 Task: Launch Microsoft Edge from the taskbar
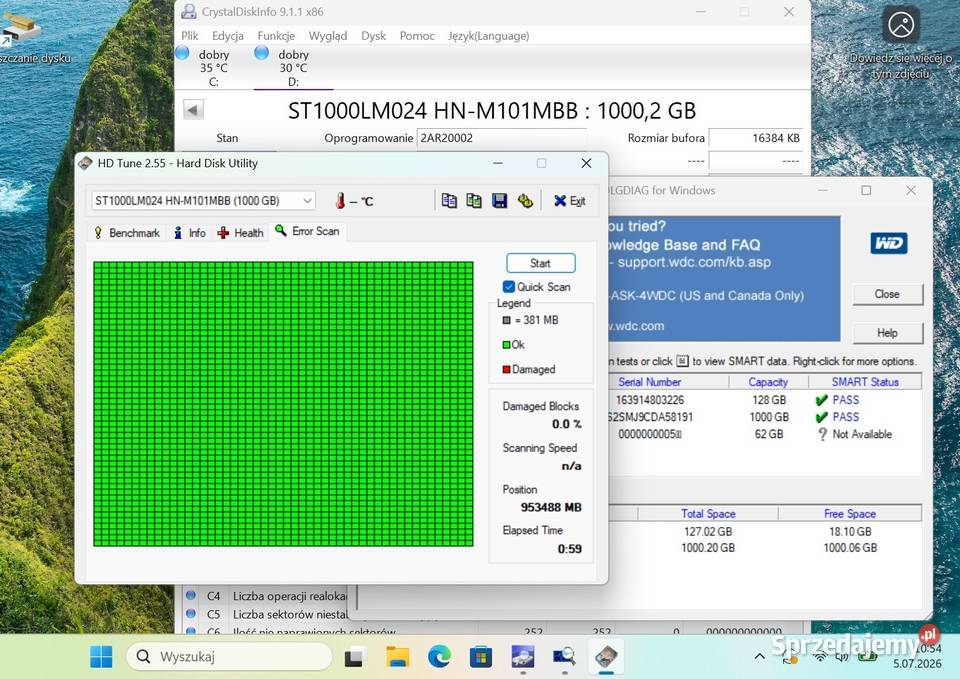(x=439, y=656)
